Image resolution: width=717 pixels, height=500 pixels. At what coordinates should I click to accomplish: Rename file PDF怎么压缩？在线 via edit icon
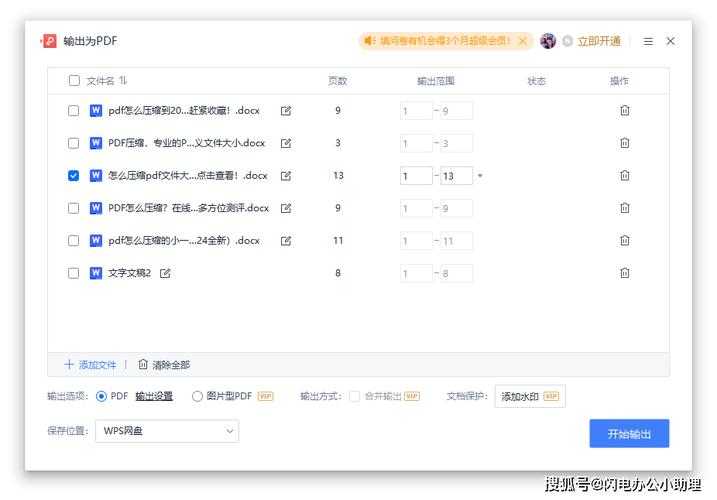click(x=286, y=208)
